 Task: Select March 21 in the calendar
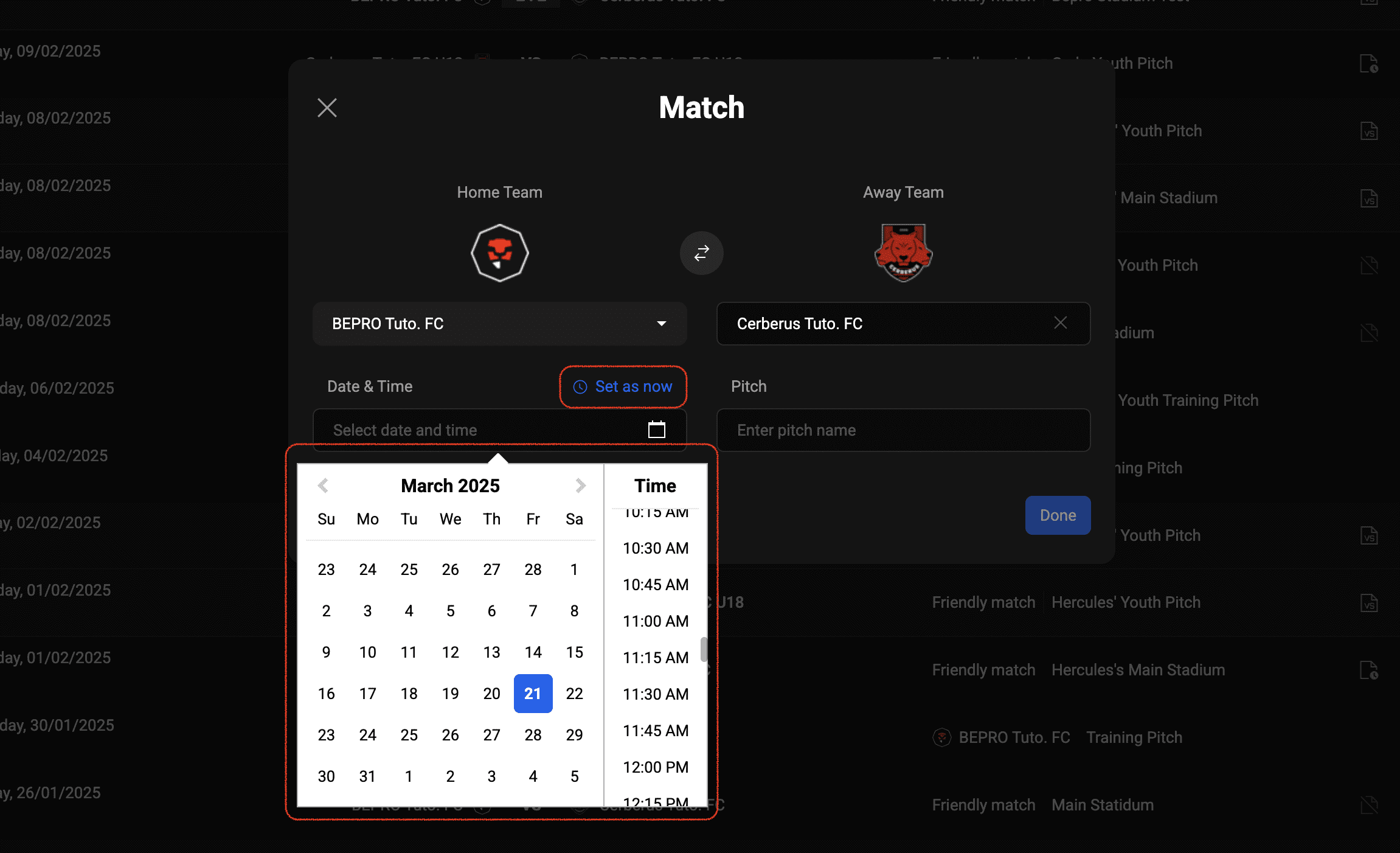point(533,694)
